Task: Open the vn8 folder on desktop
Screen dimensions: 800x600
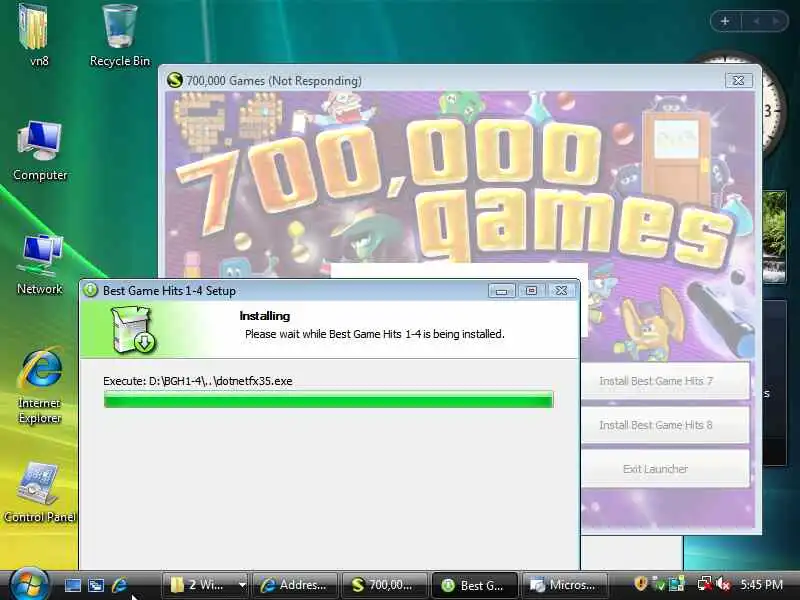Action: [x=36, y=35]
